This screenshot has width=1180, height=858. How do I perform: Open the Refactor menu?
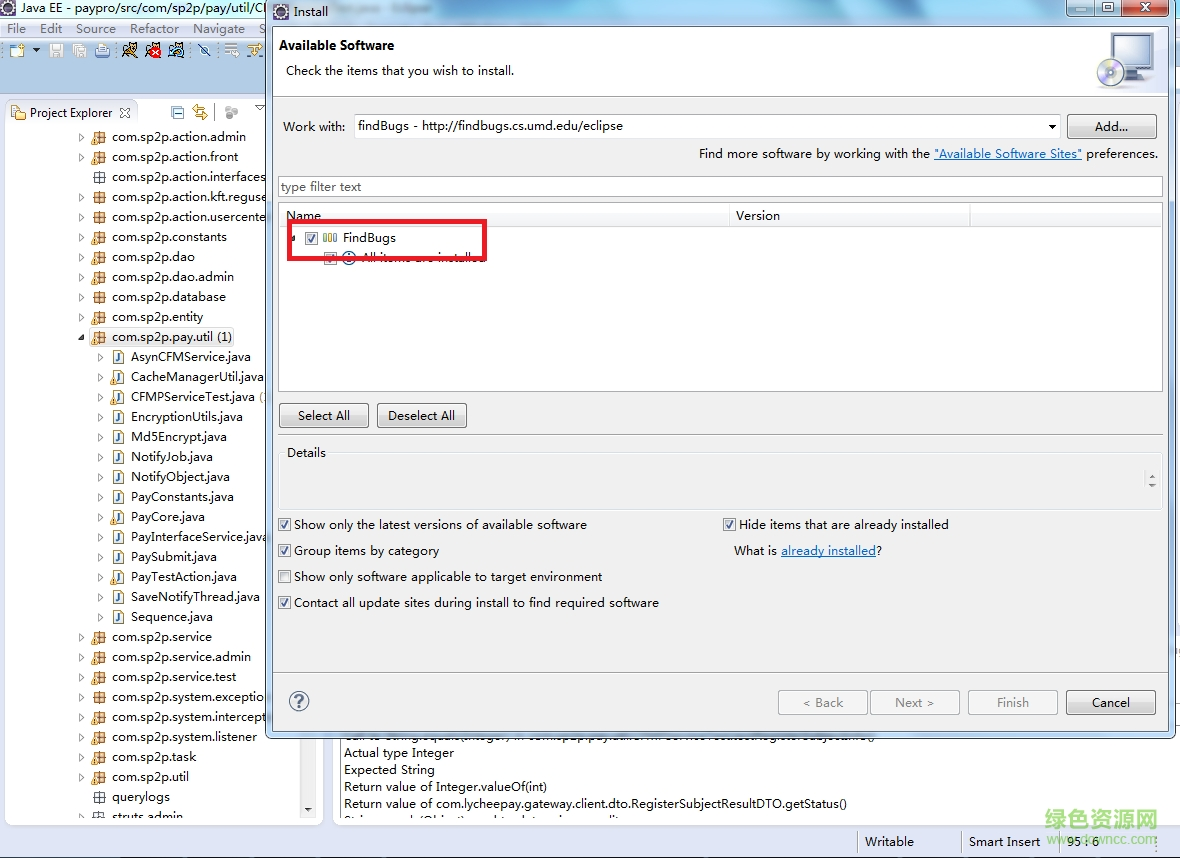(x=155, y=29)
